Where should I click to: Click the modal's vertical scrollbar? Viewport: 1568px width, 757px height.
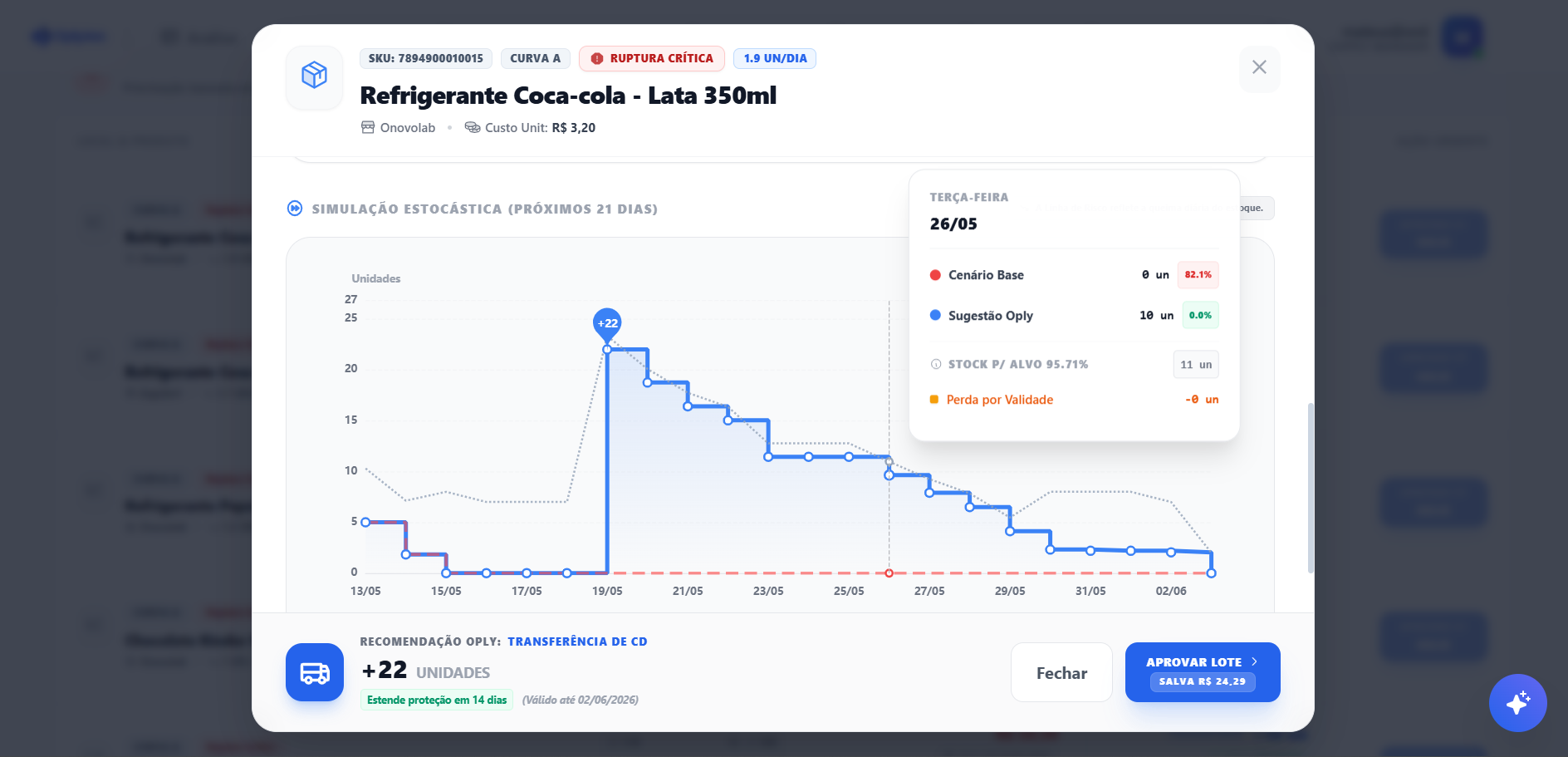[x=1311, y=489]
